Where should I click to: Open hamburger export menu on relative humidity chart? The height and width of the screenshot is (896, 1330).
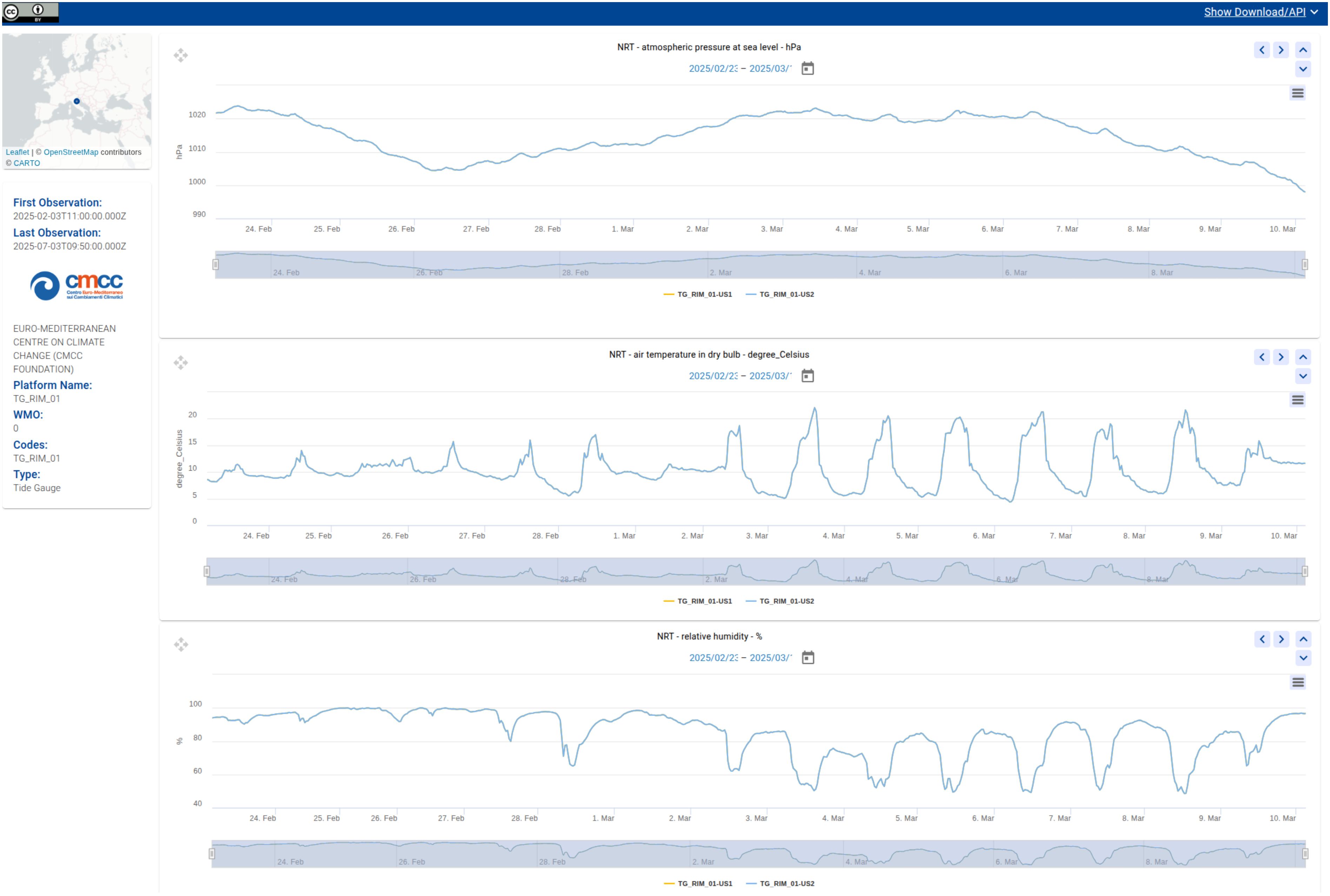tap(1298, 682)
